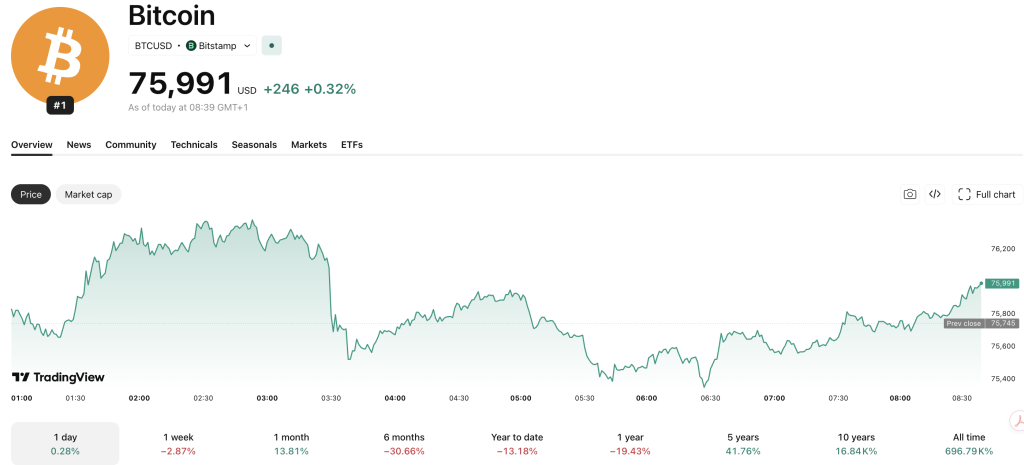Open the Full chart view
Viewport: 1024px width, 465px height.
click(987, 194)
